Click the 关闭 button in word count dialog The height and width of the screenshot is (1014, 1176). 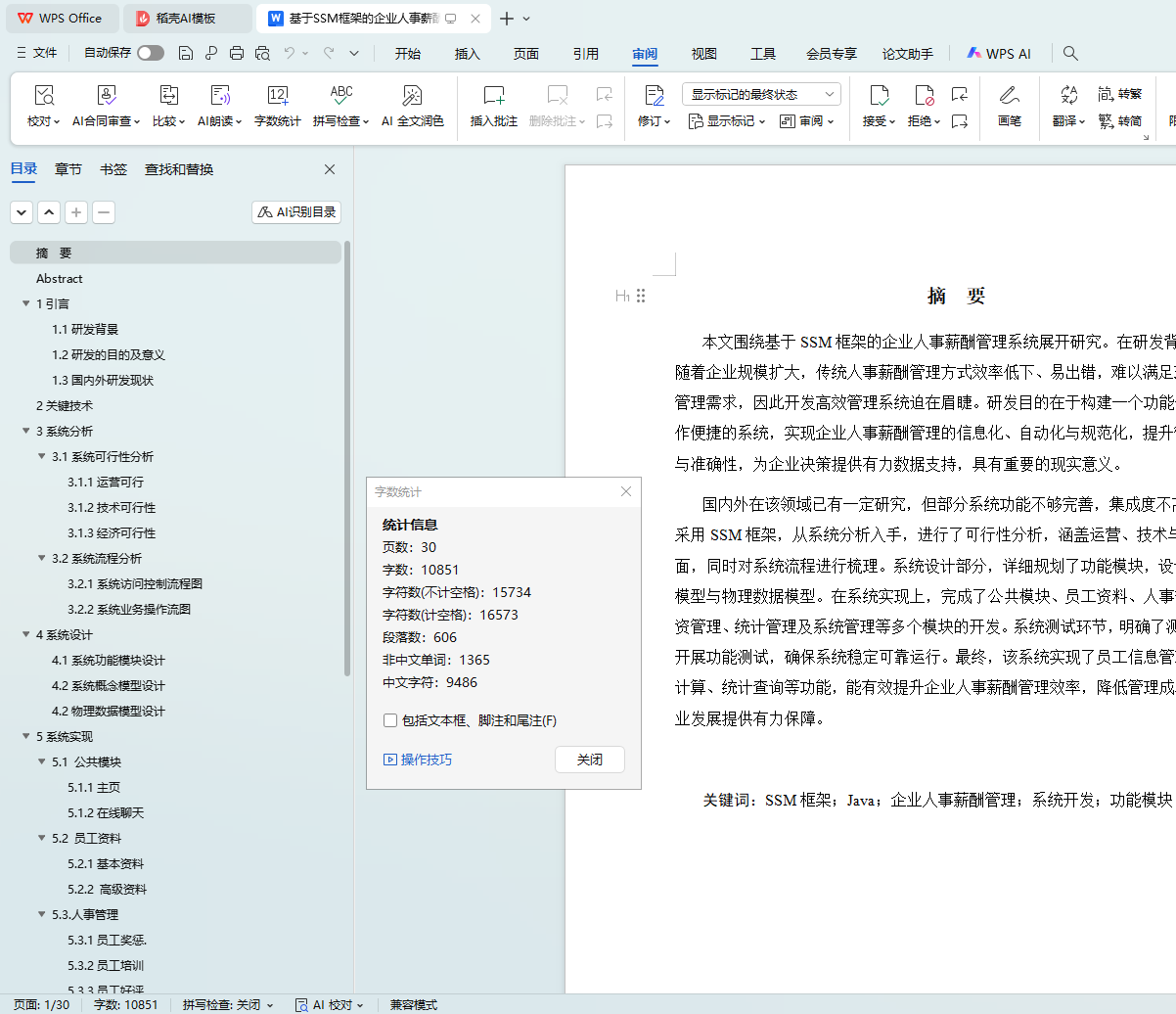[x=589, y=760]
